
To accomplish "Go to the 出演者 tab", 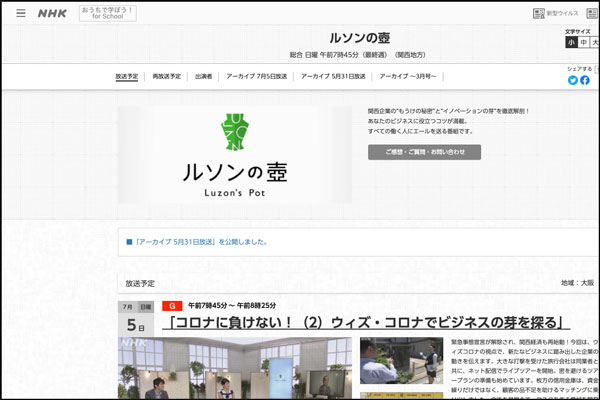I will coord(204,76).
